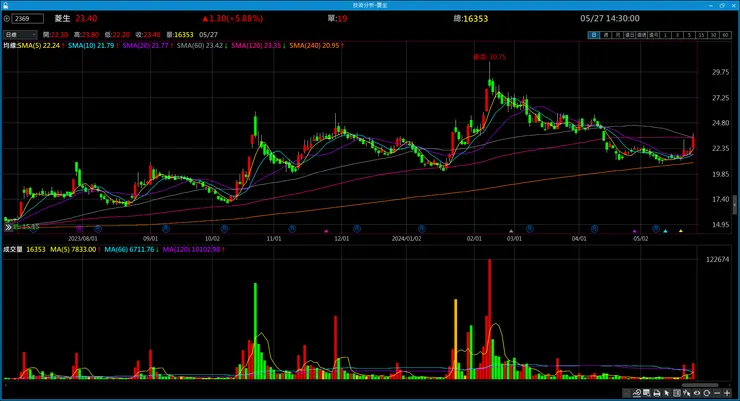Click volume MA(66) 6711.76 legend
This screenshot has height=401, width=740.
coord(131,249)
